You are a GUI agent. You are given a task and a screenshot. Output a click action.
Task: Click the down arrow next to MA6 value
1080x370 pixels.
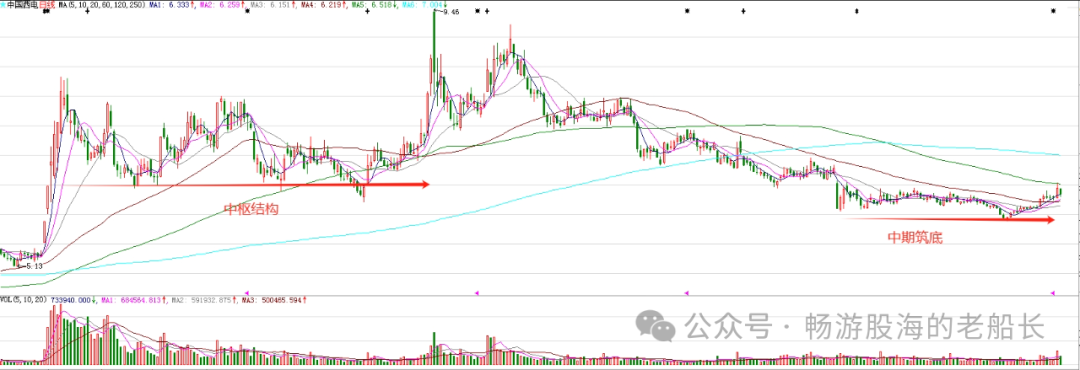pos(446,5)
